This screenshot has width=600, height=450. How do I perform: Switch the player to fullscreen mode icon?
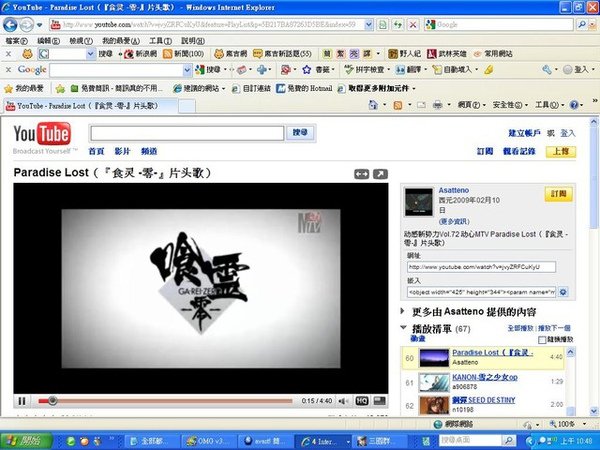click(380, 401)
